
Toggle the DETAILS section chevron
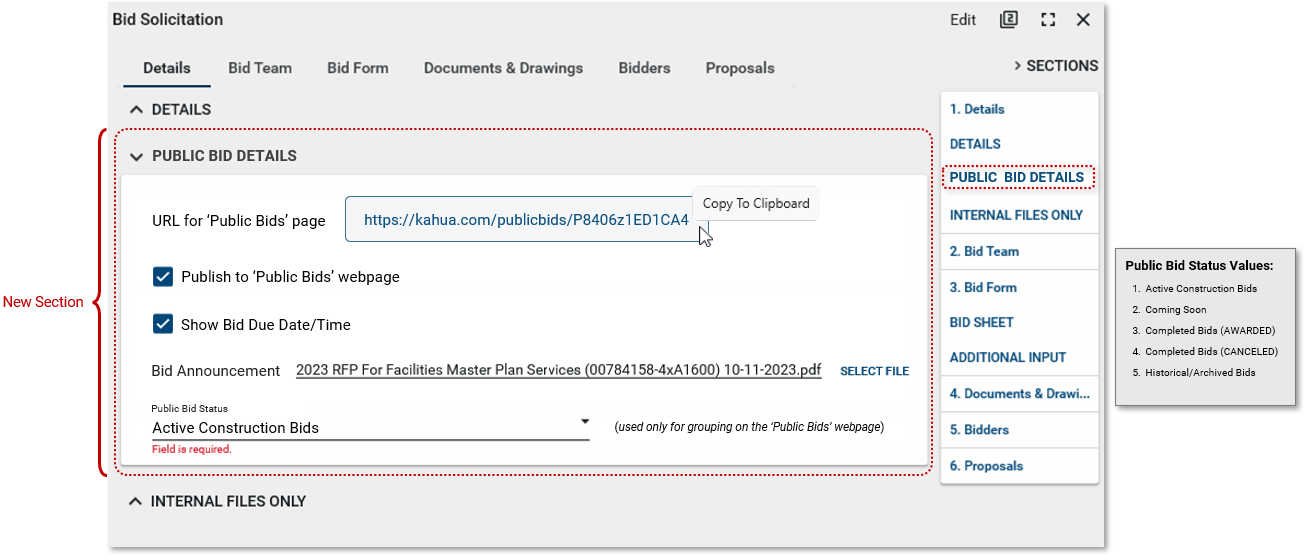[x=136, y=110]
